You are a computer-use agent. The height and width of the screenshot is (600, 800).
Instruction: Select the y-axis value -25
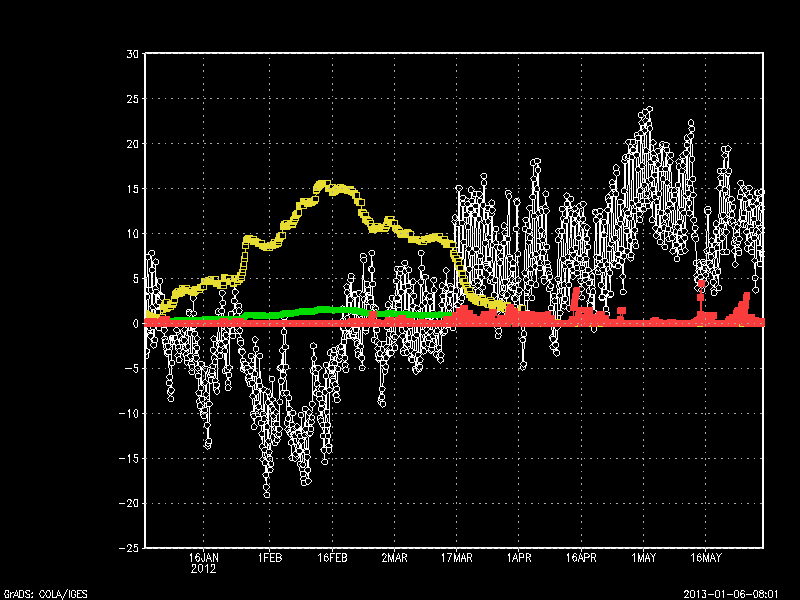129,548
